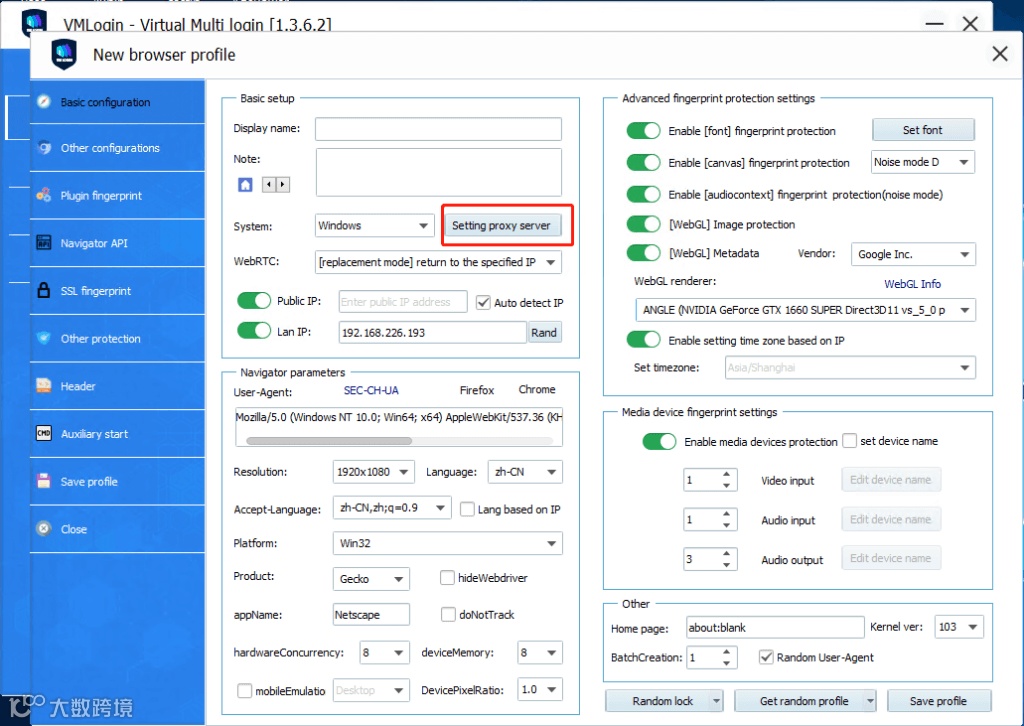
Task: Enable the doNotTrack checkbox
Action: 448,614
